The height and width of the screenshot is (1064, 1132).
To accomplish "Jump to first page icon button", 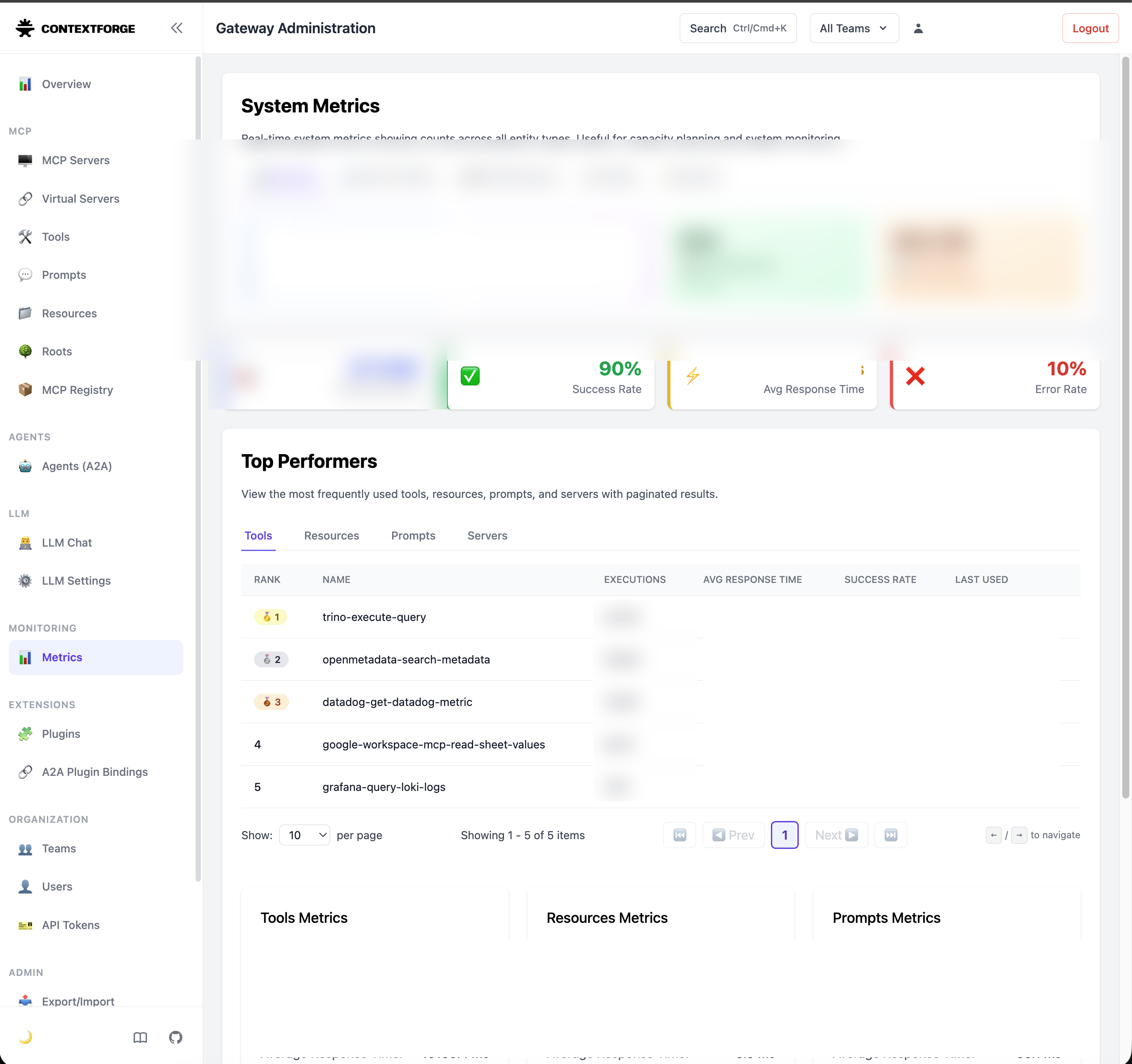I will pyautogui.click(x=680, y=835).
